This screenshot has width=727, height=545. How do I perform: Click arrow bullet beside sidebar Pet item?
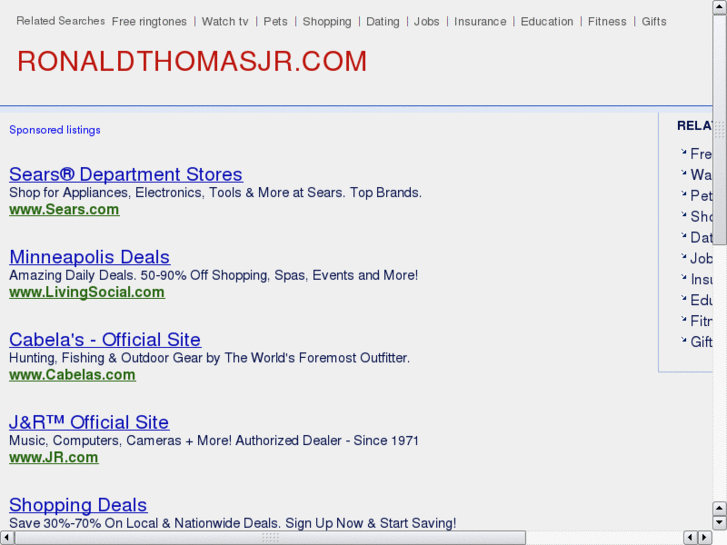(683, 193)
